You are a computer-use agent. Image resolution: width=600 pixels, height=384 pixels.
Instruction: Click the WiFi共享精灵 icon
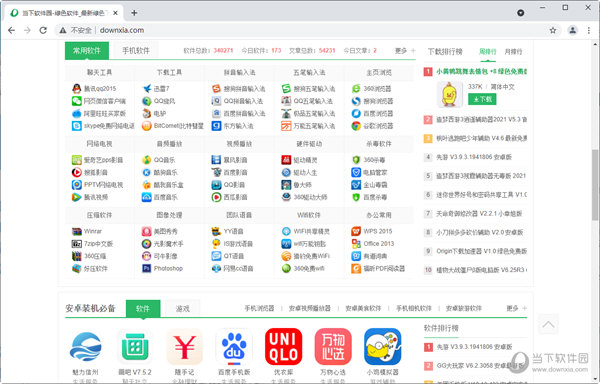tap(286, 231)
